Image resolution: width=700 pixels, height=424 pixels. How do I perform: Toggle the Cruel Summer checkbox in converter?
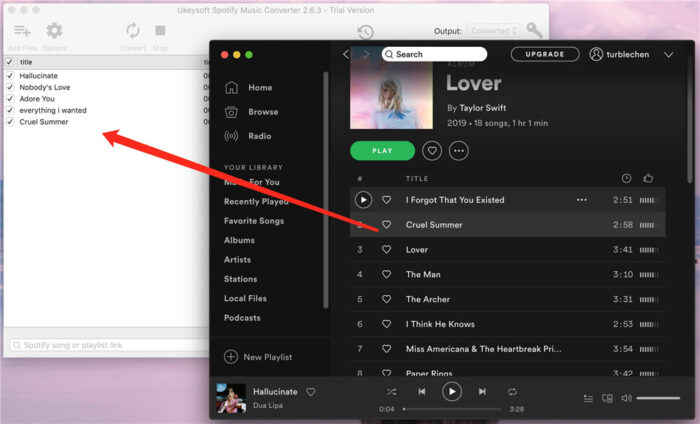tap(10, 122)
